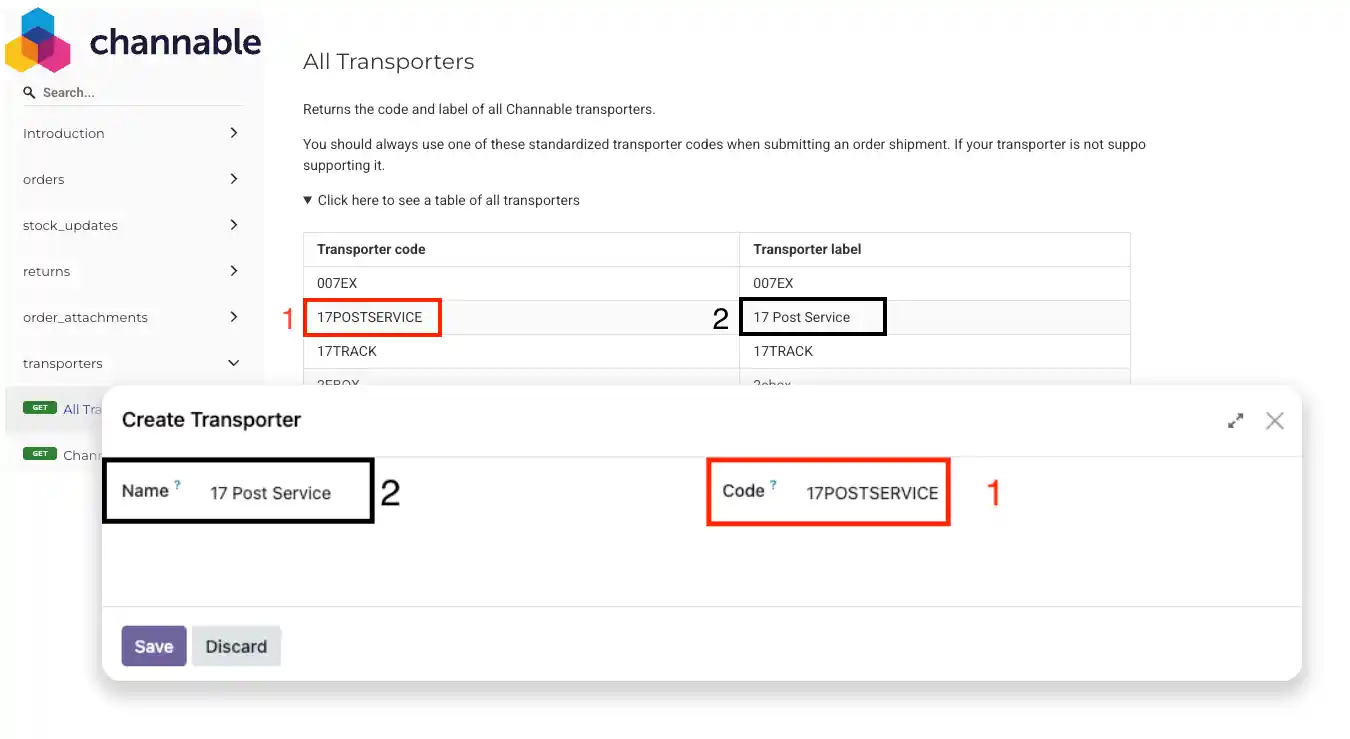This screenshot has width=1350, height=739.
Task: Click the second GET badge in the sidebar
Action: pos(39,453)
